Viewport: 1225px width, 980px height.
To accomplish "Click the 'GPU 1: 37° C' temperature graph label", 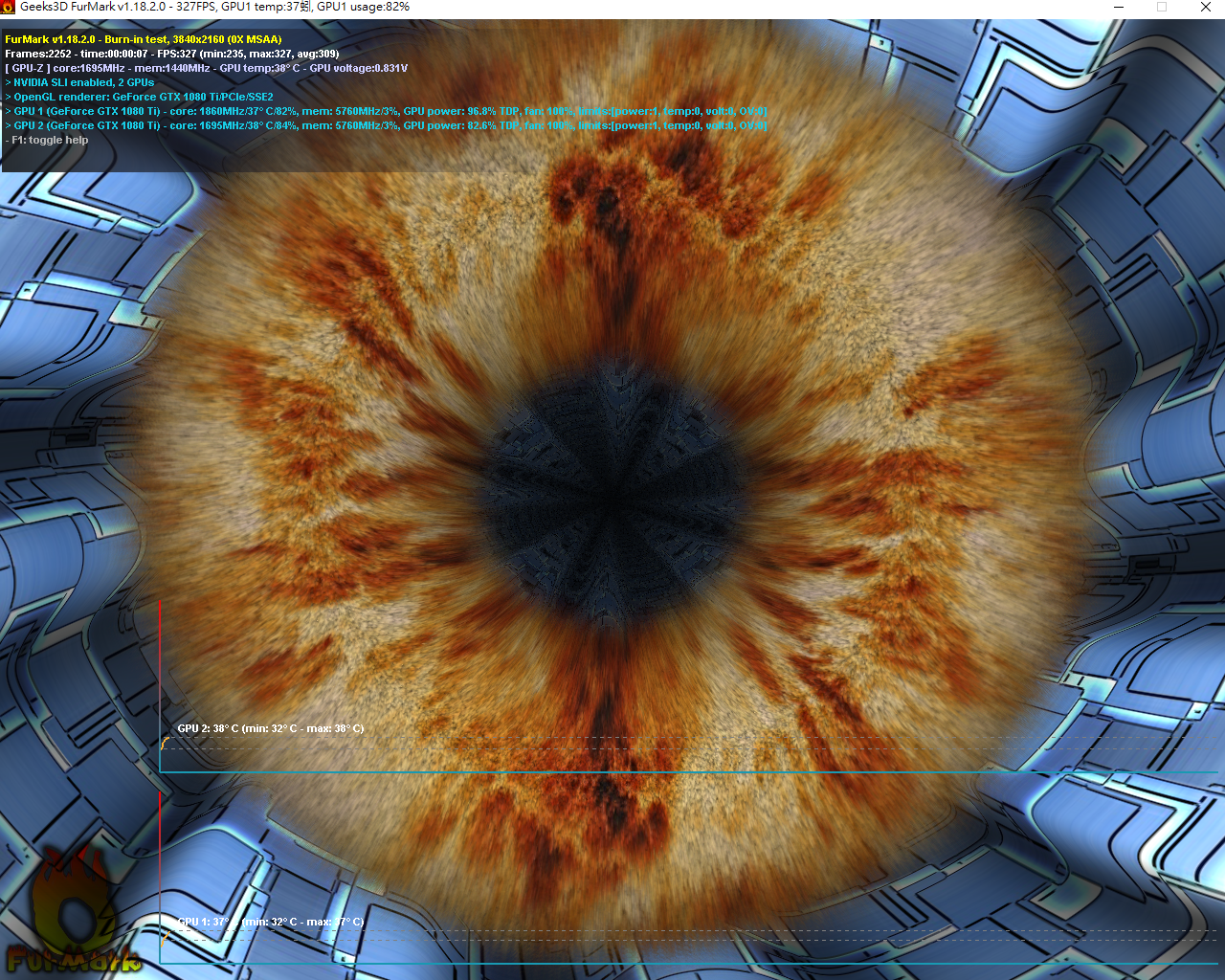I will pyautogui.click(x=271, y=922).
